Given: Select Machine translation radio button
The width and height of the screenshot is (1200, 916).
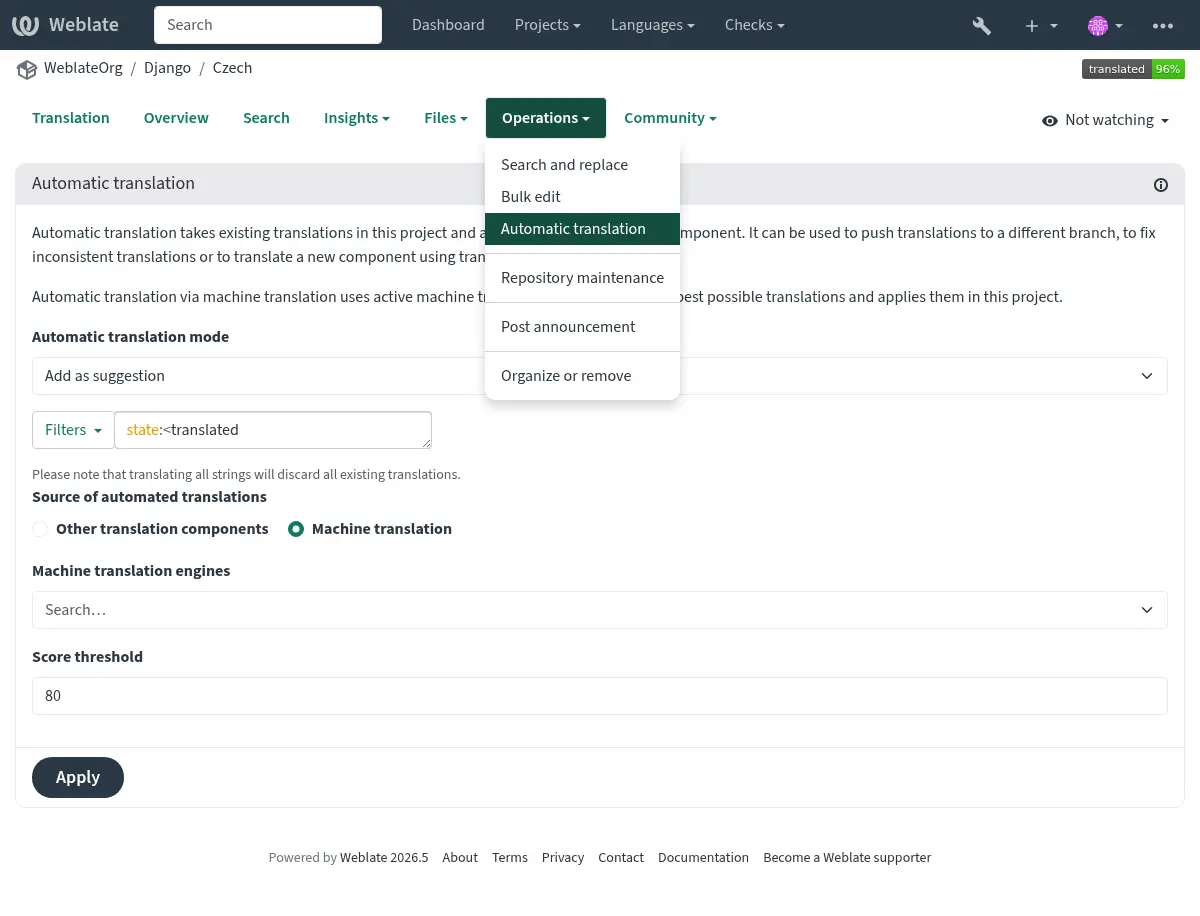Looking at the screenshot, I should [296, 529].
